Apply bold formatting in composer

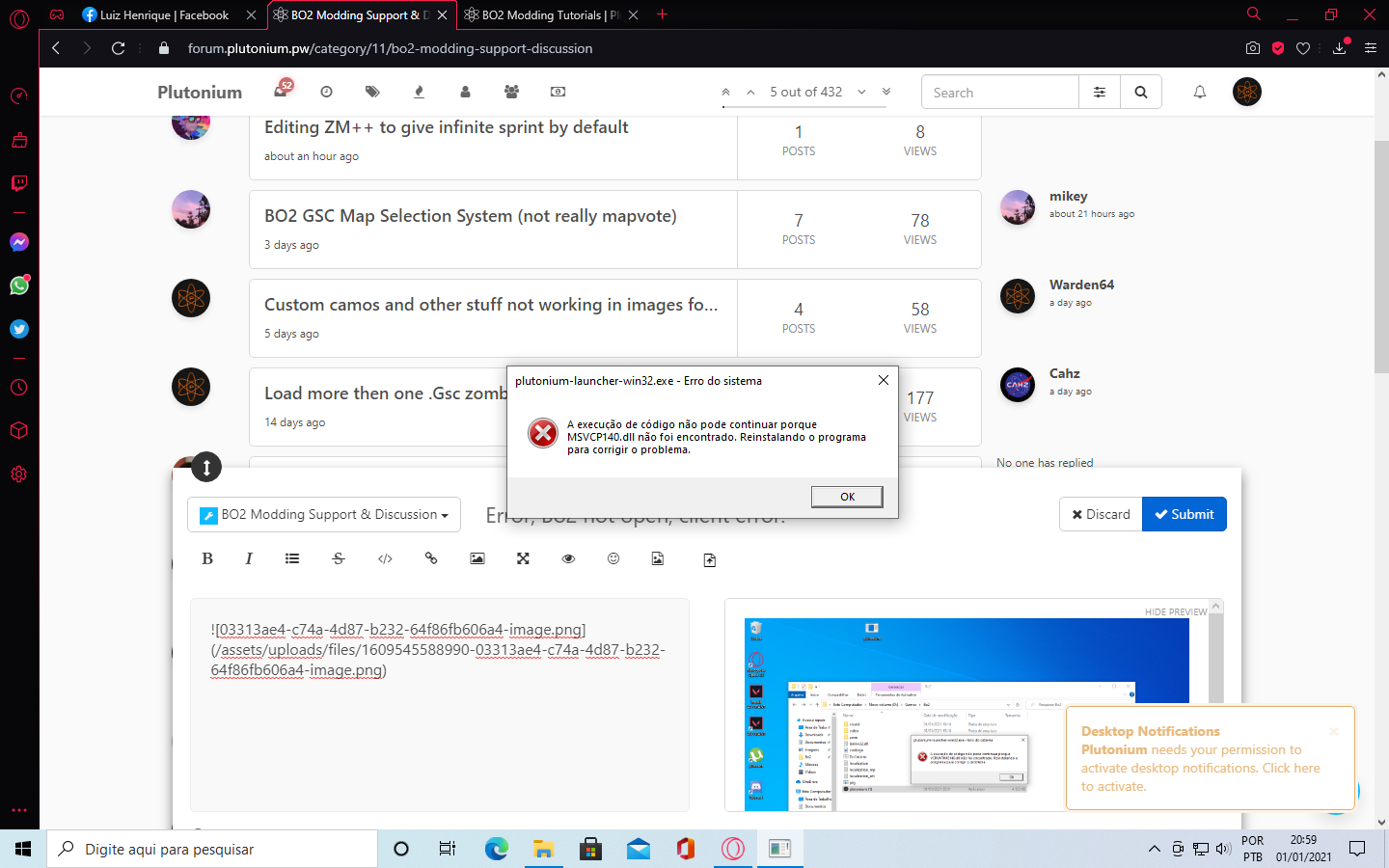click(207, 558)
